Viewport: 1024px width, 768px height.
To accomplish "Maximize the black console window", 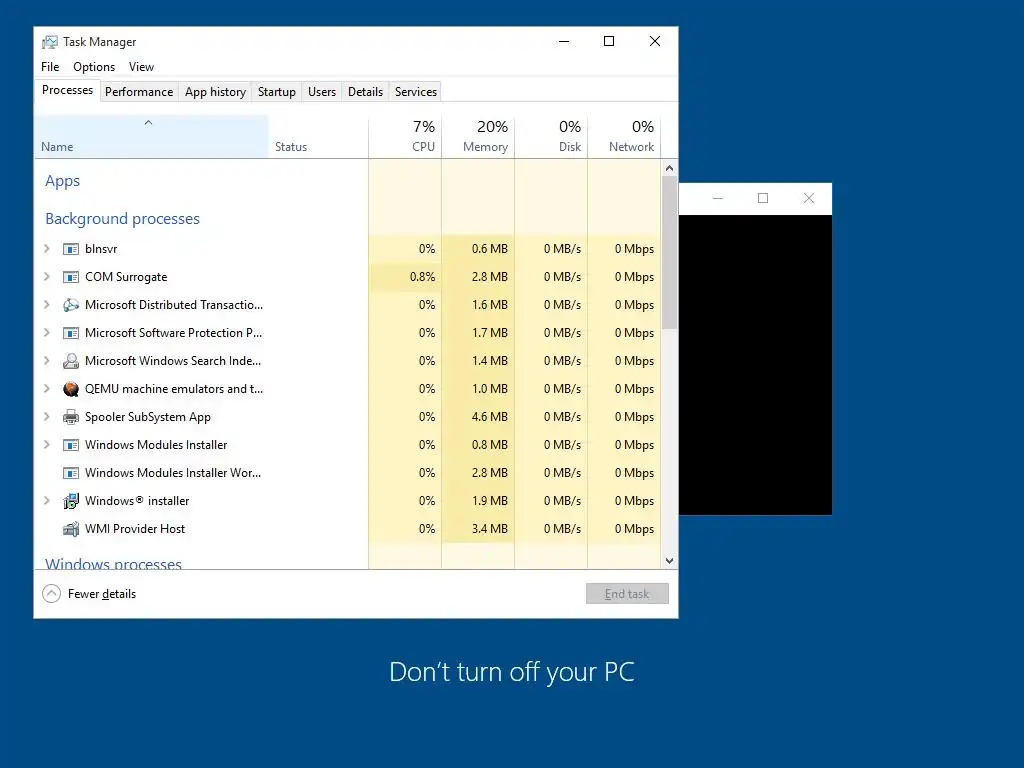I will point(763,199).
